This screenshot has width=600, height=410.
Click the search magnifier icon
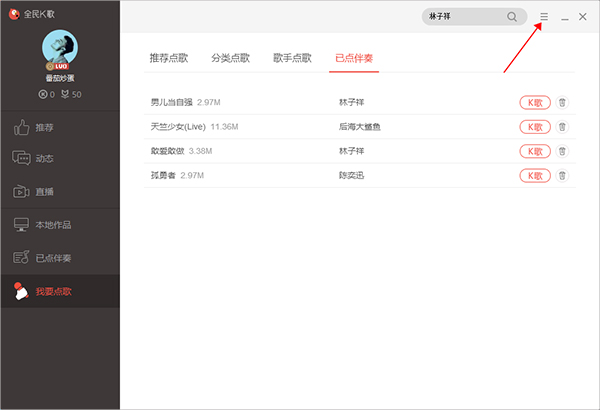pyautogui.click(x=512, y=17)
